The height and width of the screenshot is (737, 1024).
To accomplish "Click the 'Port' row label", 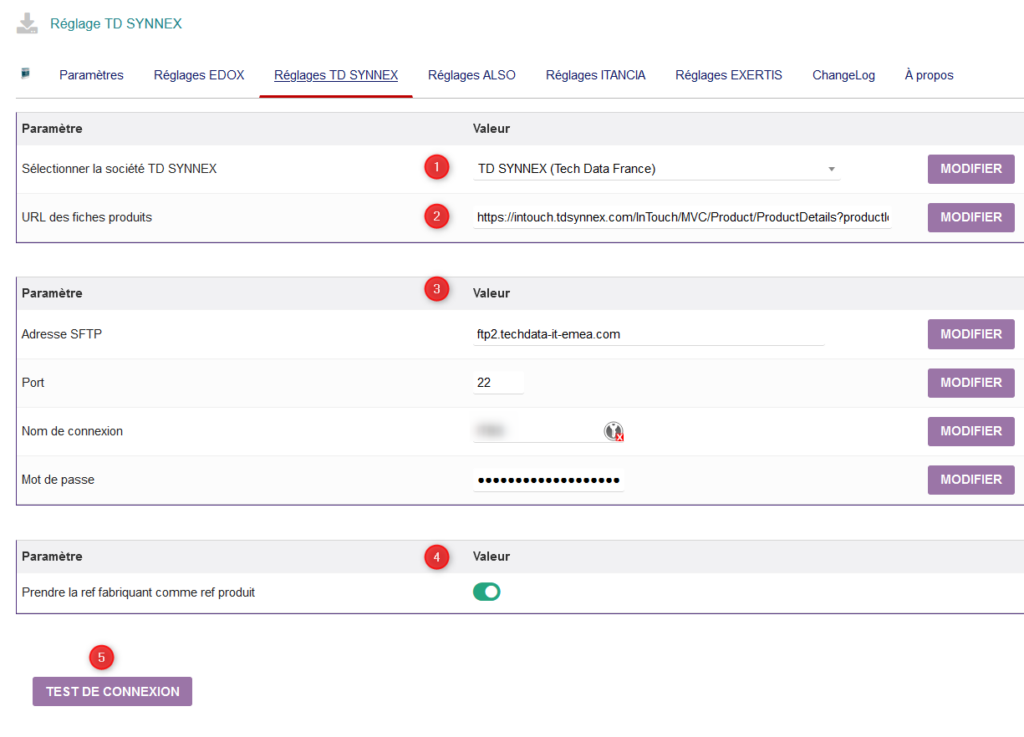I will 33,383.
